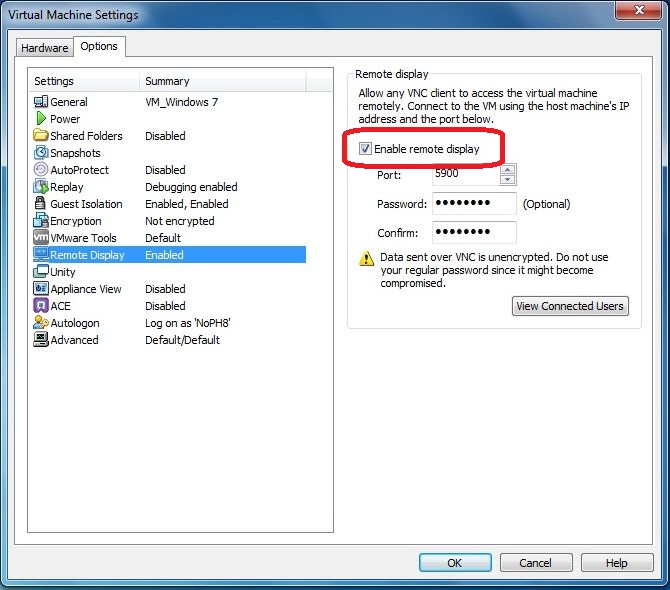Switch to the Hardware tab
This screenshot has height=590, width=670.
pyautogui.click(x=44, y=48)
